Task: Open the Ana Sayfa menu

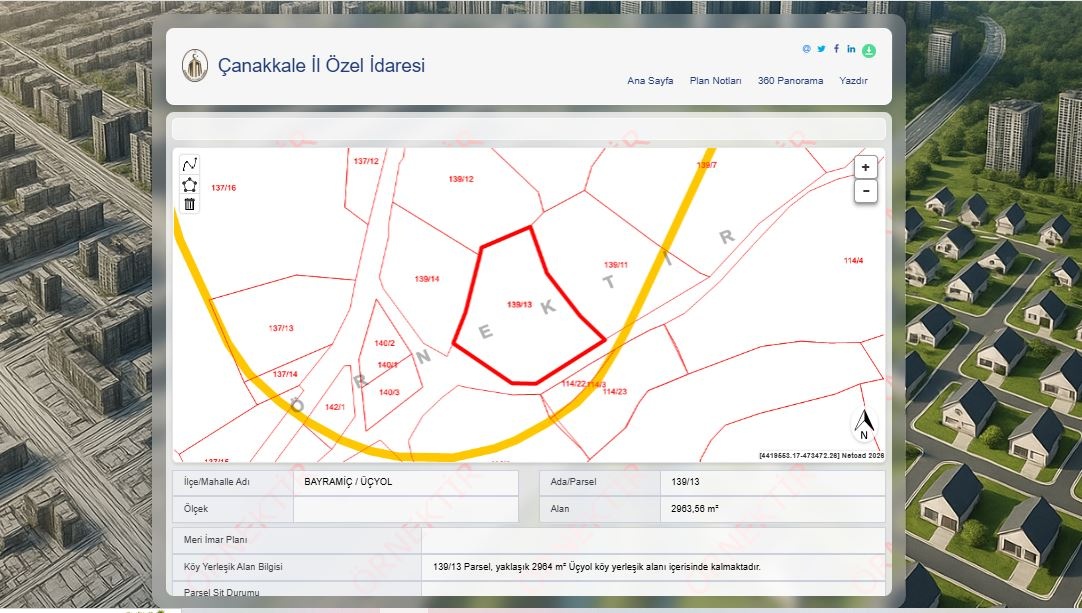Action: (x=650, y=81)
